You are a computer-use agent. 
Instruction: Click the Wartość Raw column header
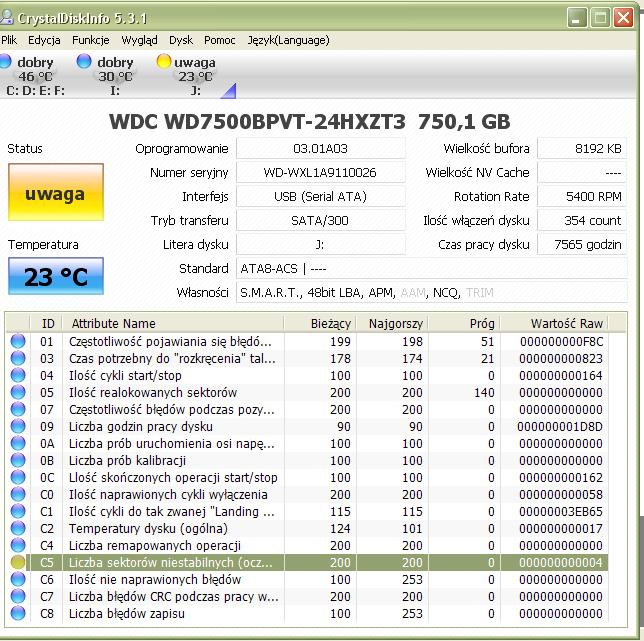pos(554,324)
